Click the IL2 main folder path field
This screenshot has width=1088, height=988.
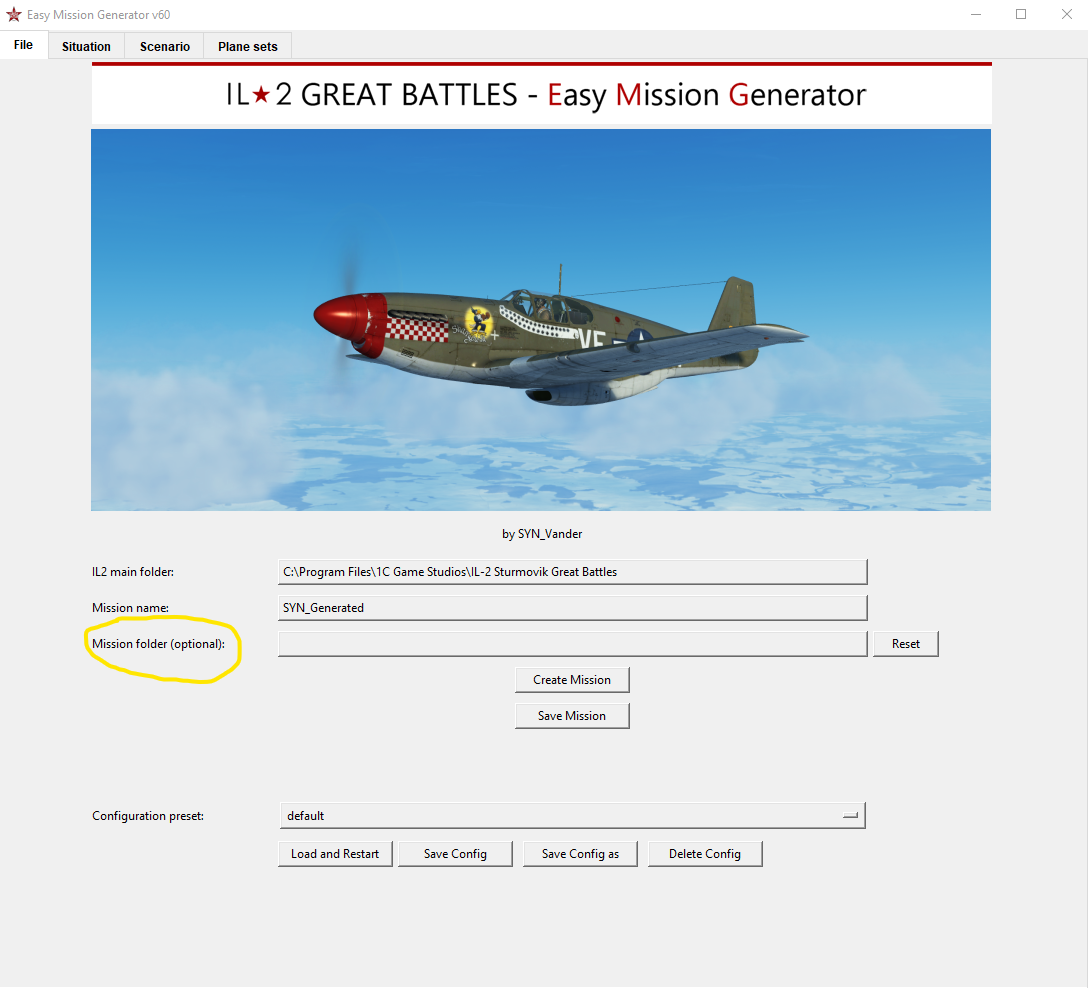pos(572,572)
